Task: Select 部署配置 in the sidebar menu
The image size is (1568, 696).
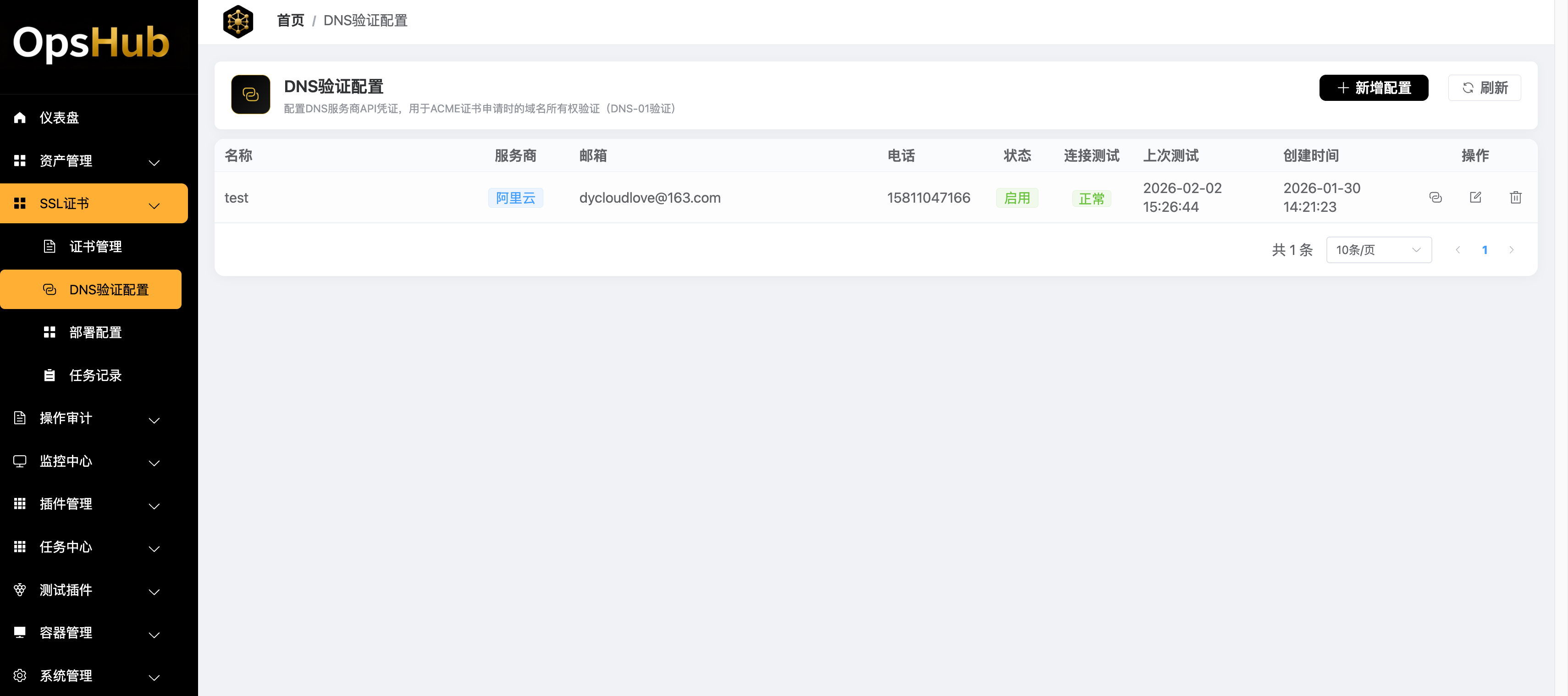Action: click(95, 332)
